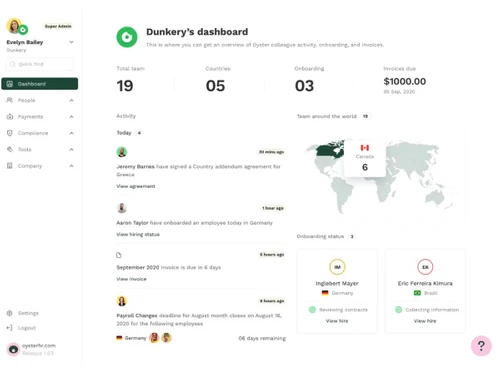
Task: Click the IM initials circle for Inglebert Mayer
Action: pos(337,267)
